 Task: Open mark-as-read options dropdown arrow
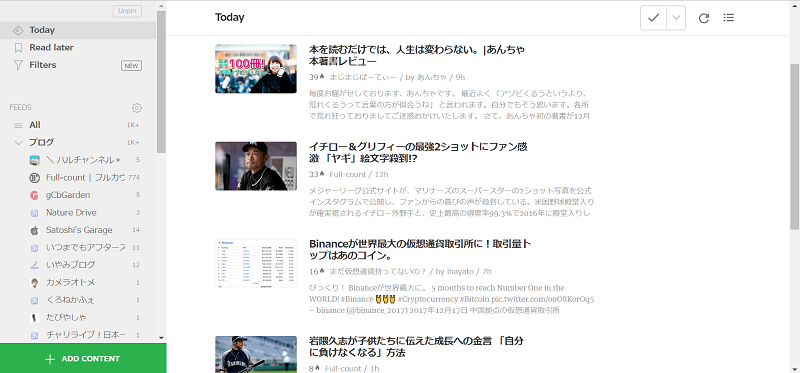(676, 18)
